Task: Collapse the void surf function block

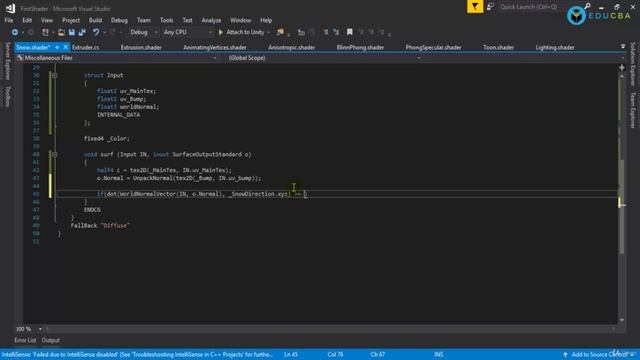Action: (x=54, y=155)
